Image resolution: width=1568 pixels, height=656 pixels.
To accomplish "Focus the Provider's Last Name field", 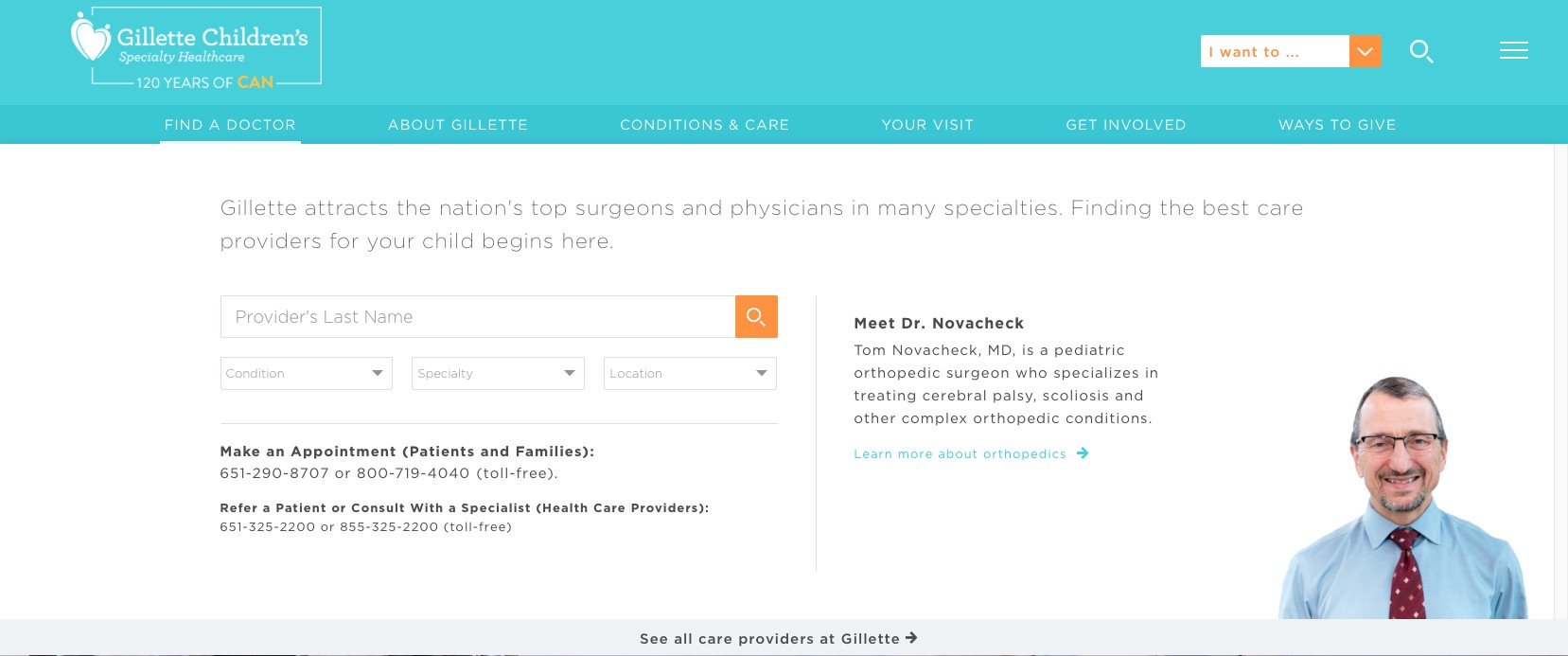I will pos(478,317).
